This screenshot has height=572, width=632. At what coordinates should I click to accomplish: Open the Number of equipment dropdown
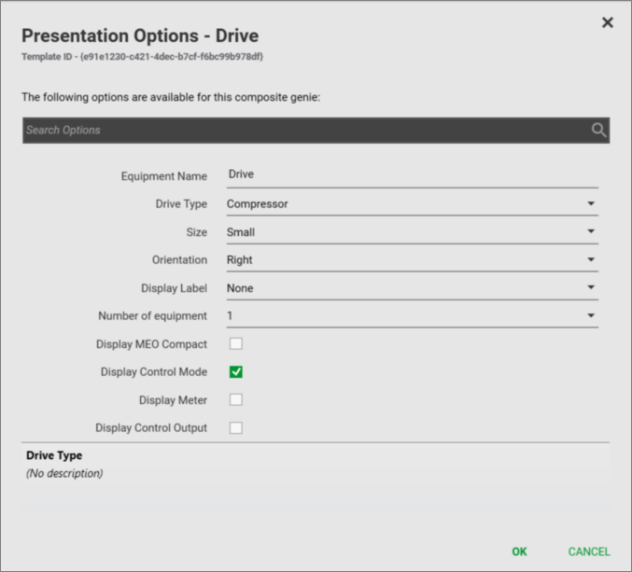tap(411, 316)
